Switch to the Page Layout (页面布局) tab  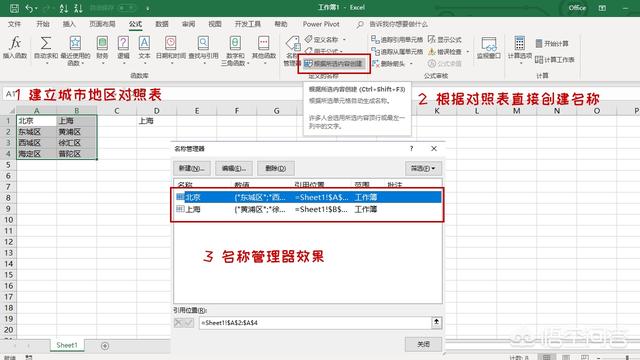(x=102, y=24)
